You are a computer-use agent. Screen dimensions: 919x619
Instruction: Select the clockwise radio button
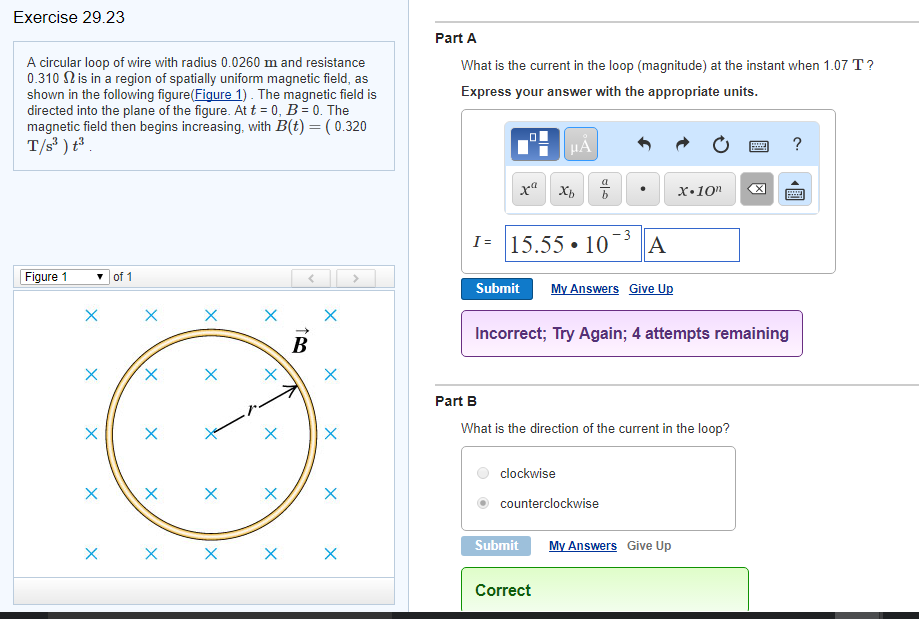point(482,473)
